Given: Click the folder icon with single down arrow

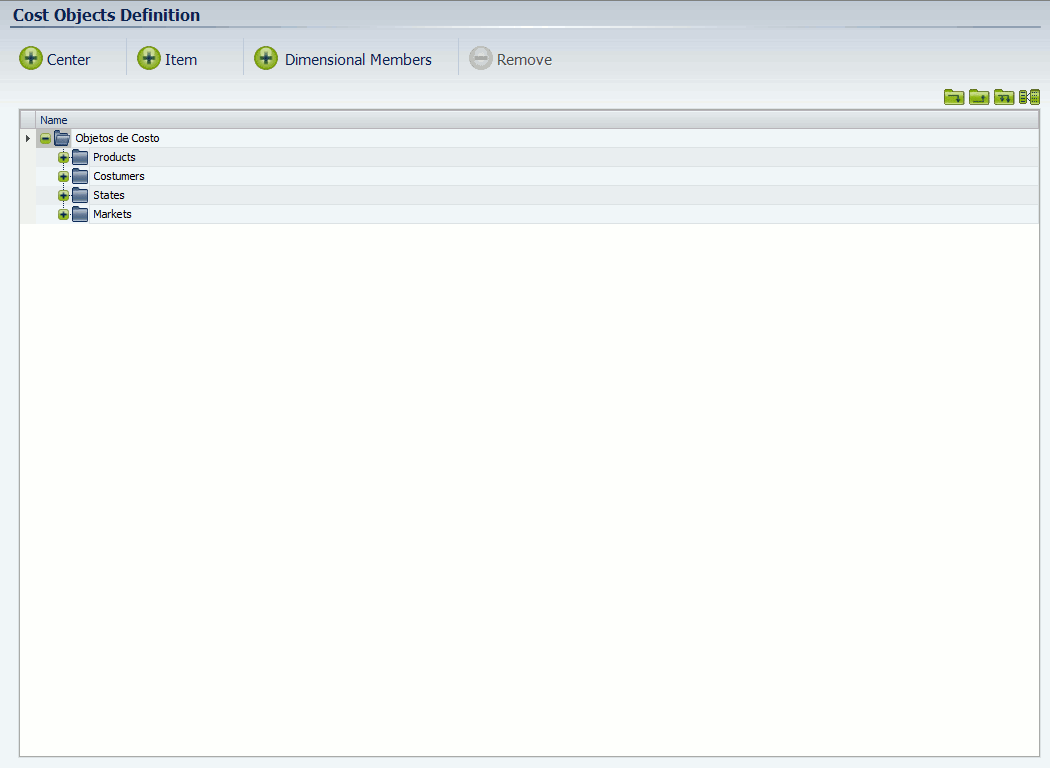Looking at the screenshot, I should pos(954,97).
